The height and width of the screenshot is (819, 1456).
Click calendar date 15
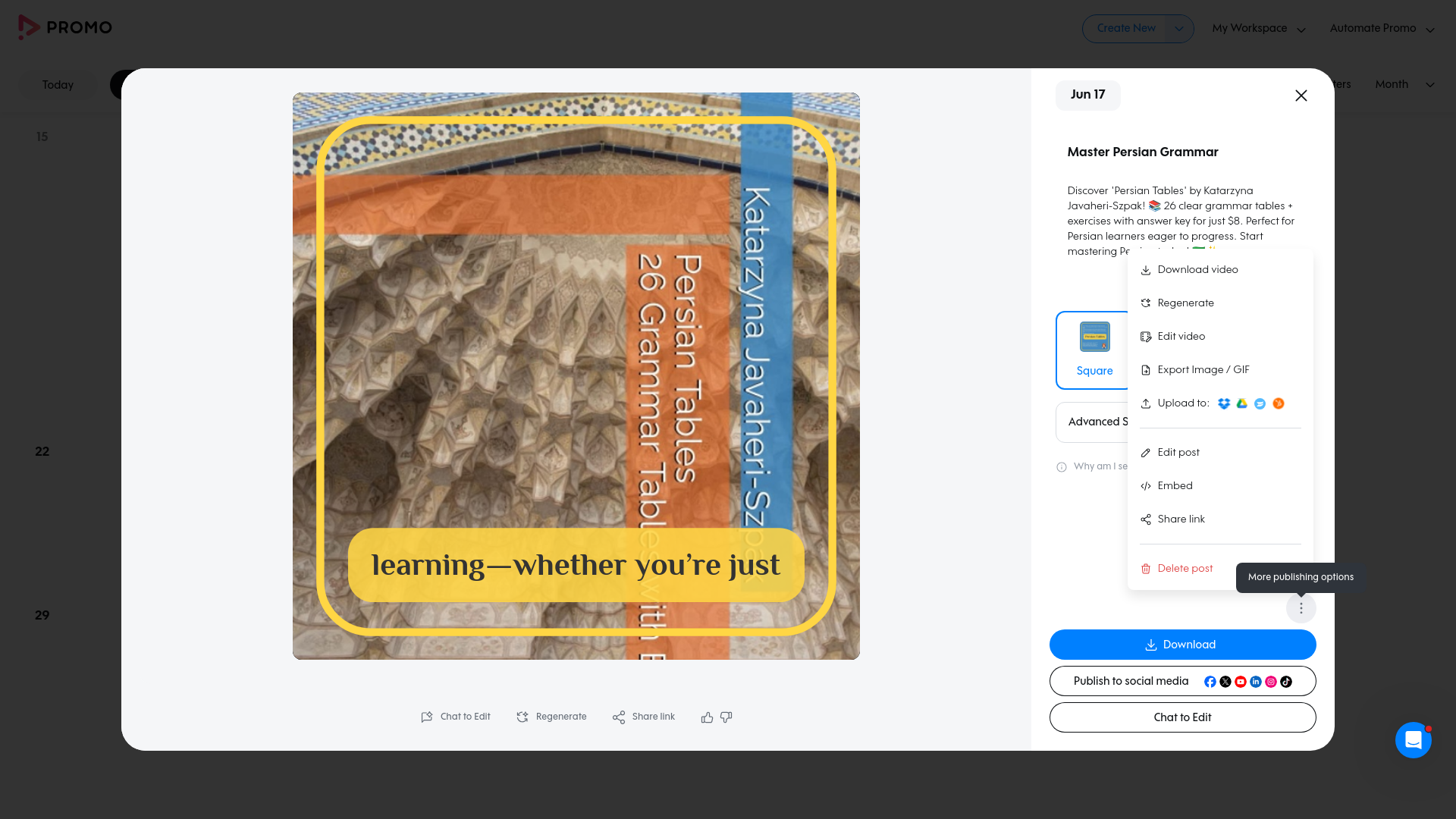pos(42,137)
